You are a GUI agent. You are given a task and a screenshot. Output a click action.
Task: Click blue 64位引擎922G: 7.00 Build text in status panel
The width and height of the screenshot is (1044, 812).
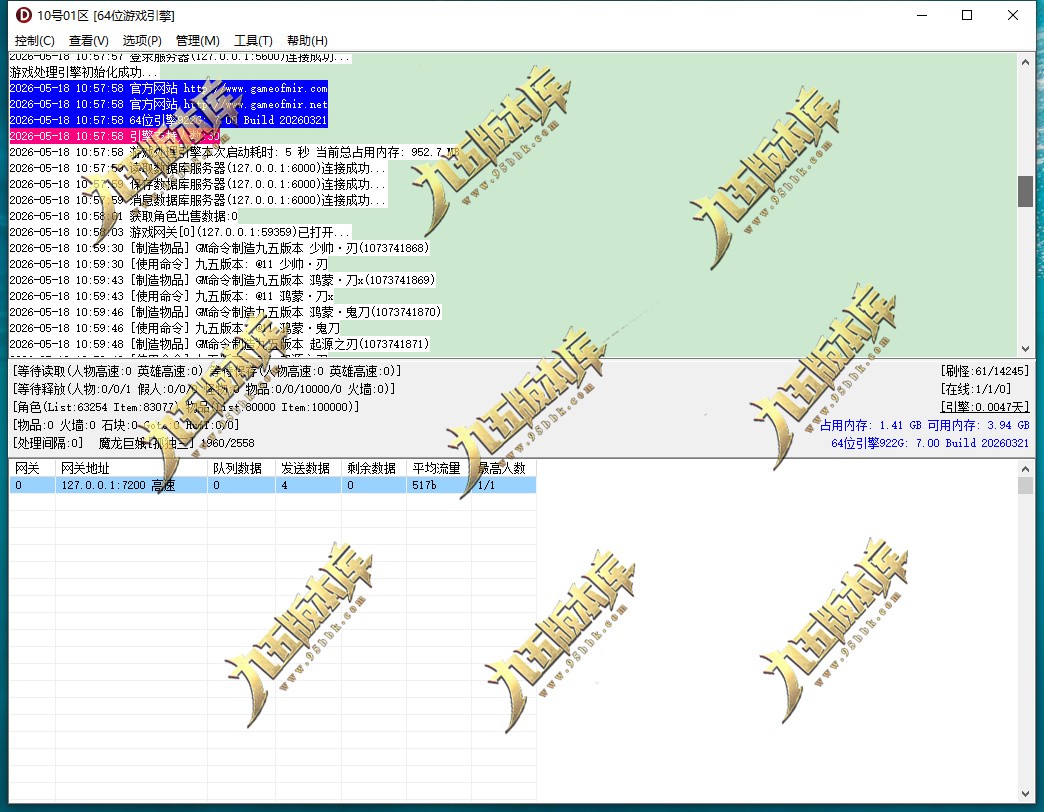(x=929, y=443)
